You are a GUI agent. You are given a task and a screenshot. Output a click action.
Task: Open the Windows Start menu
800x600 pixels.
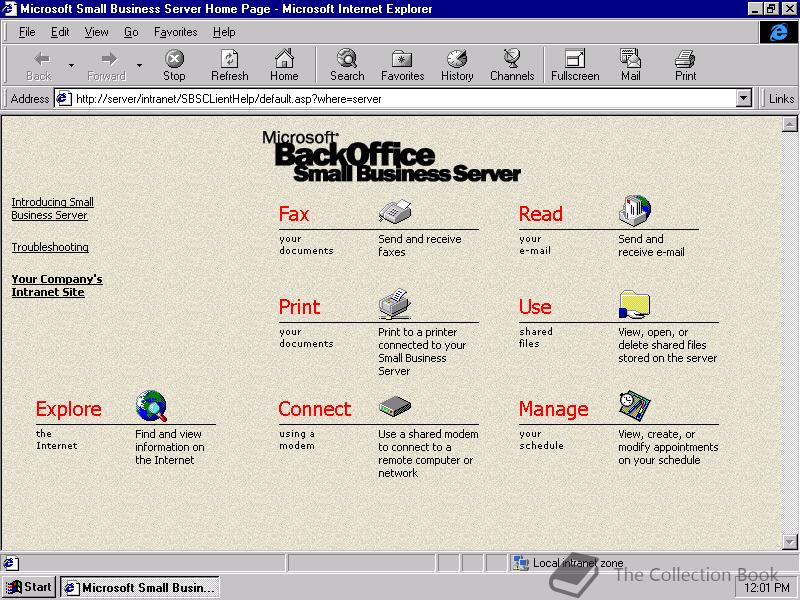coord(29,587)
